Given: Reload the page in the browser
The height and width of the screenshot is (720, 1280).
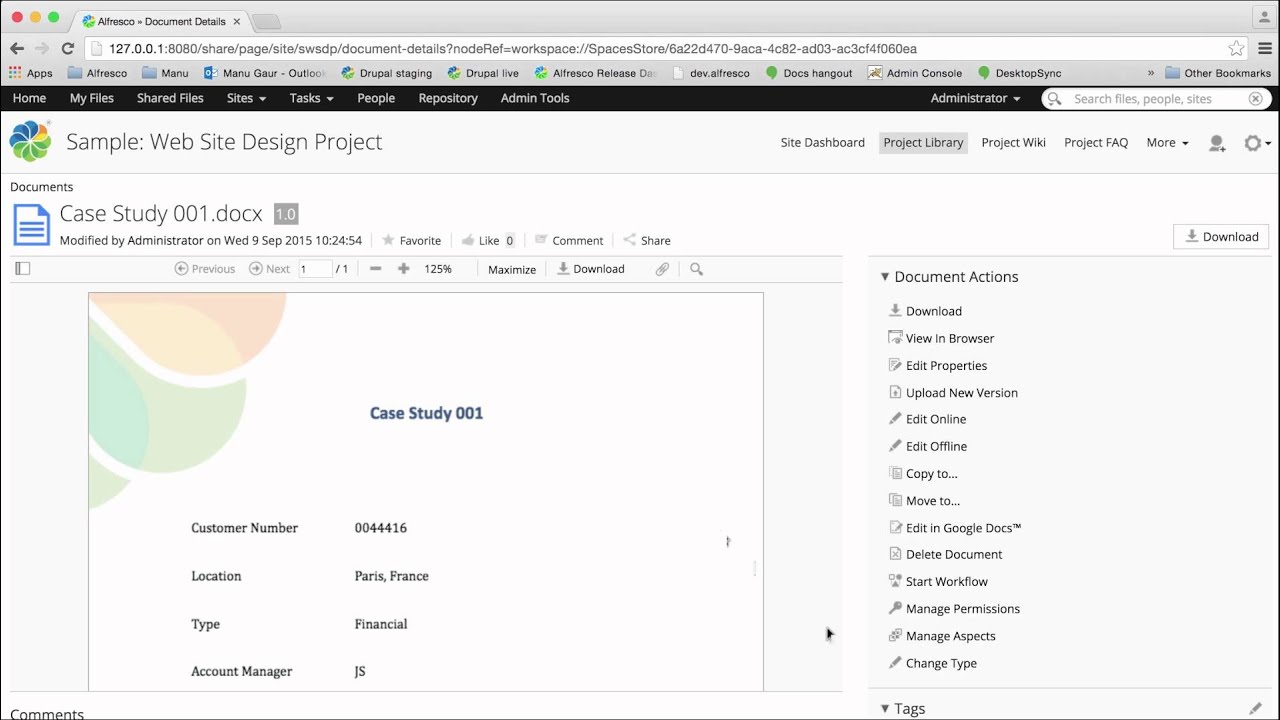Looking at the screenshot, I should 68,48.
